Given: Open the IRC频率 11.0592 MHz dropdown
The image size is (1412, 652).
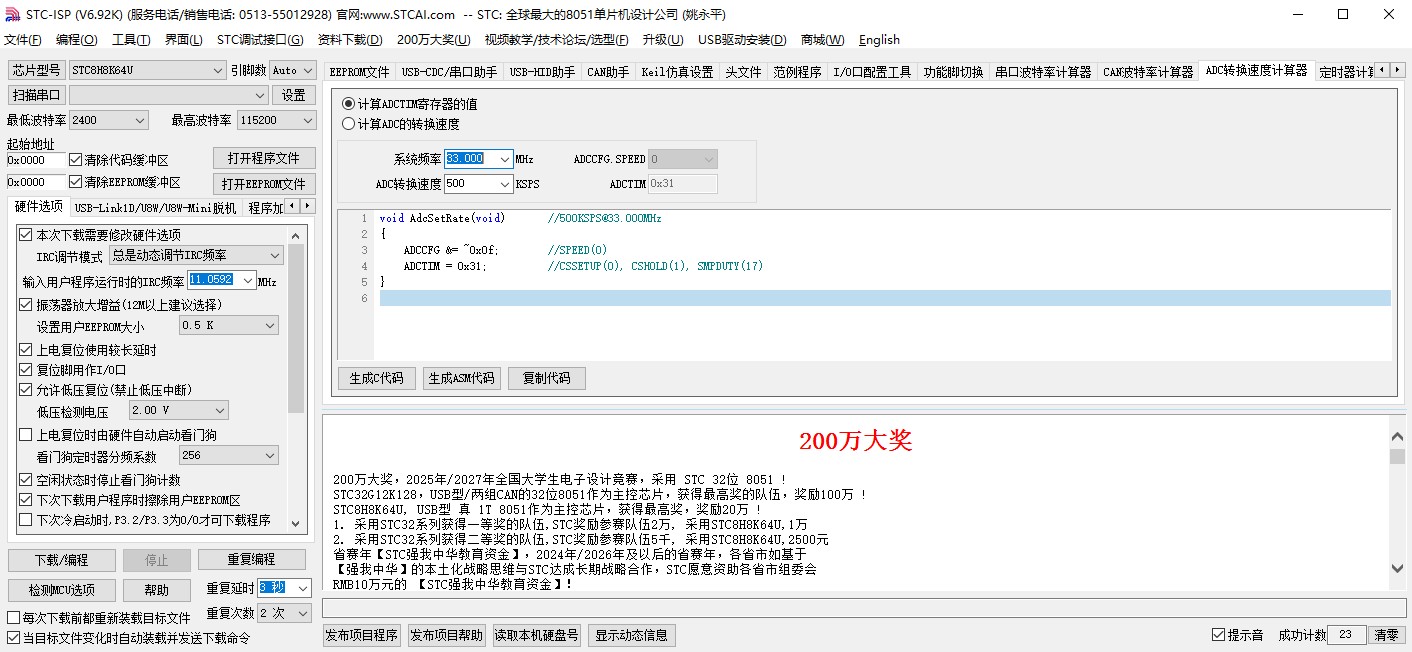Looking at the screenshot, I should [247, 280].
